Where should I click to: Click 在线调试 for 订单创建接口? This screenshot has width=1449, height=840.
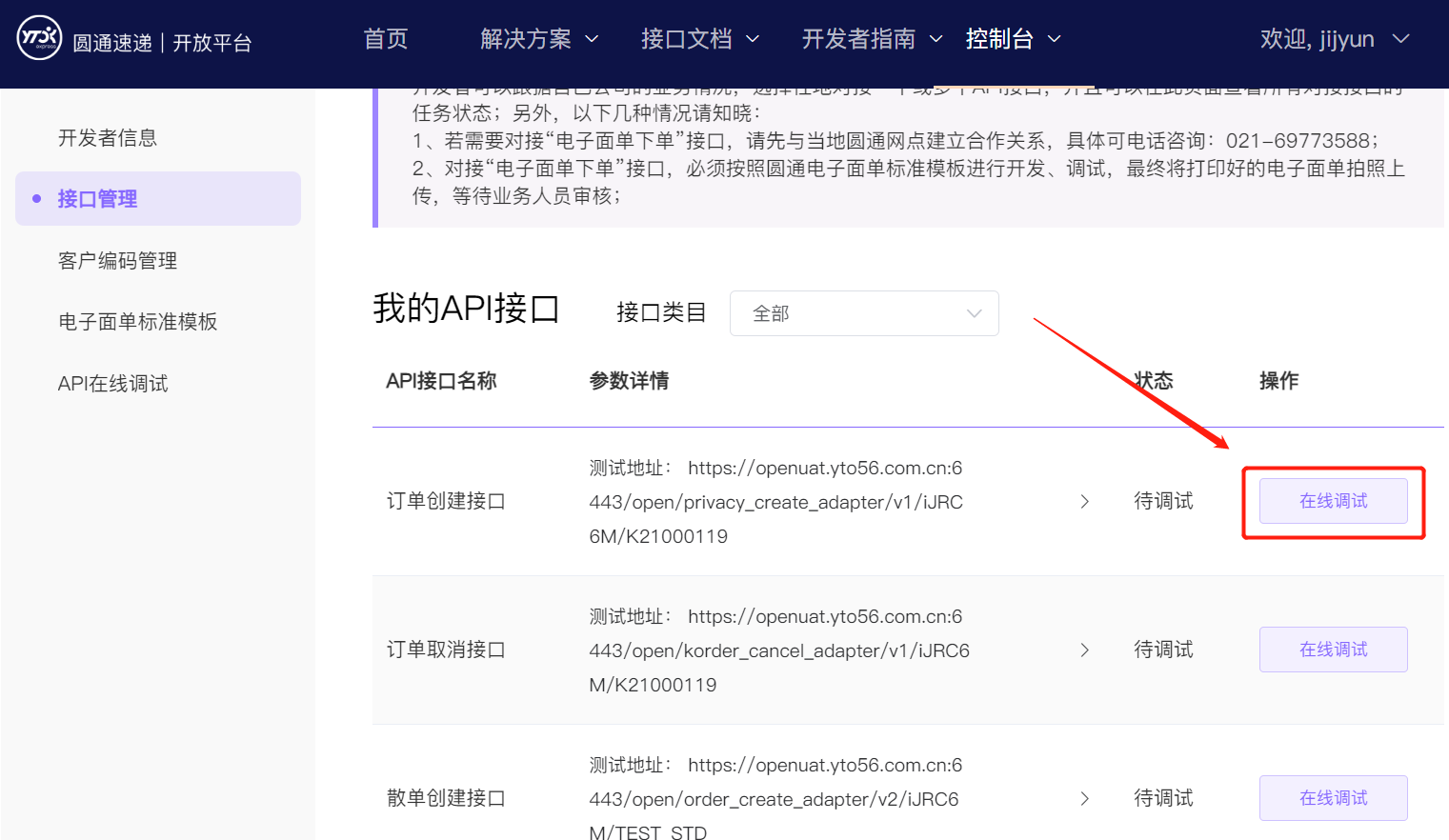click(1334, 501)
